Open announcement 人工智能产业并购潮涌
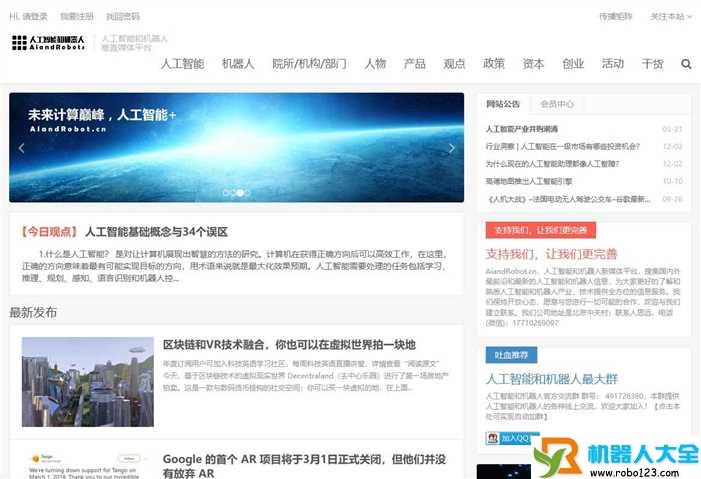This screenshot has width=701, height=479. (x=522, y=129)
